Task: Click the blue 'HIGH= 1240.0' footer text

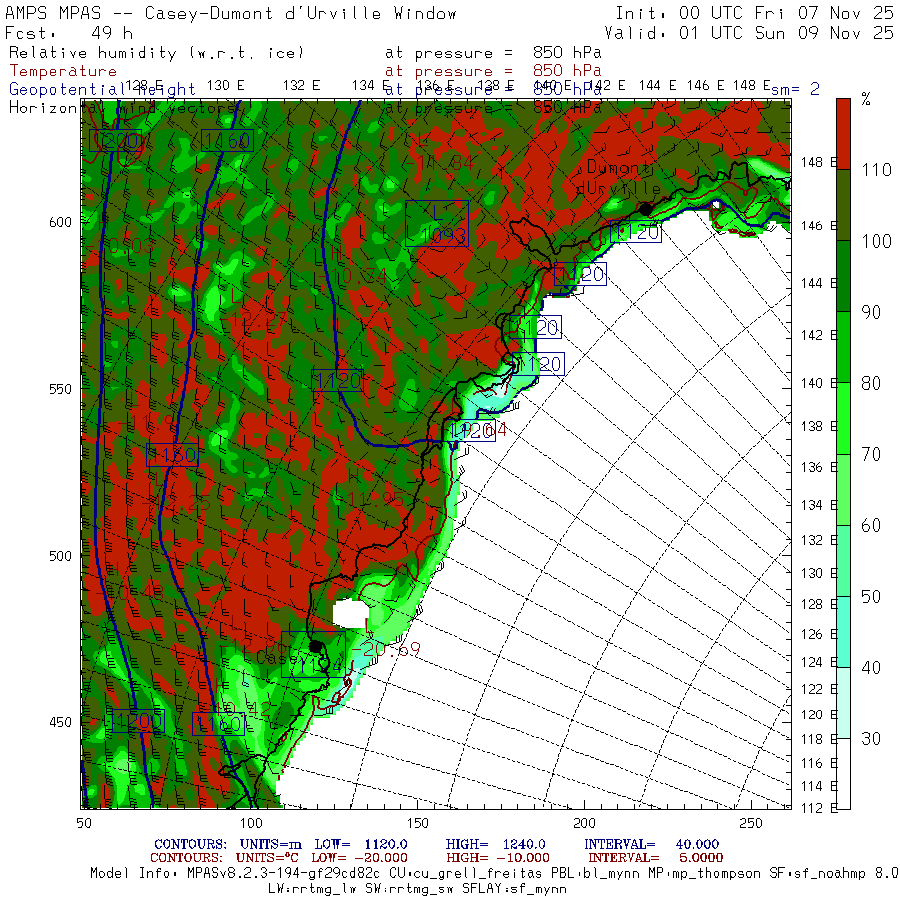Action: pyautogui.click(x=495, y=844)
